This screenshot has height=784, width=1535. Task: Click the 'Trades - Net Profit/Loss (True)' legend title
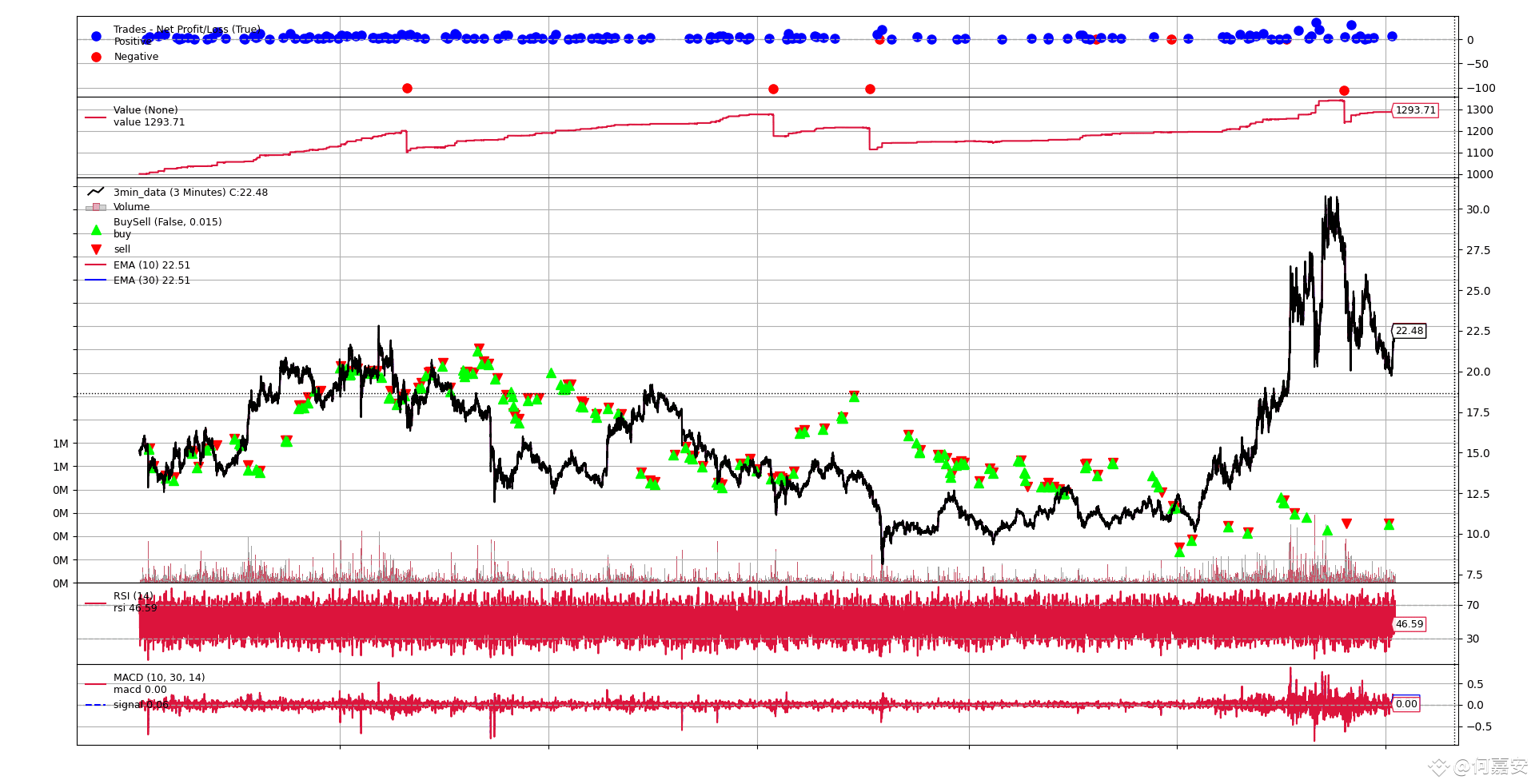(187, 30)
